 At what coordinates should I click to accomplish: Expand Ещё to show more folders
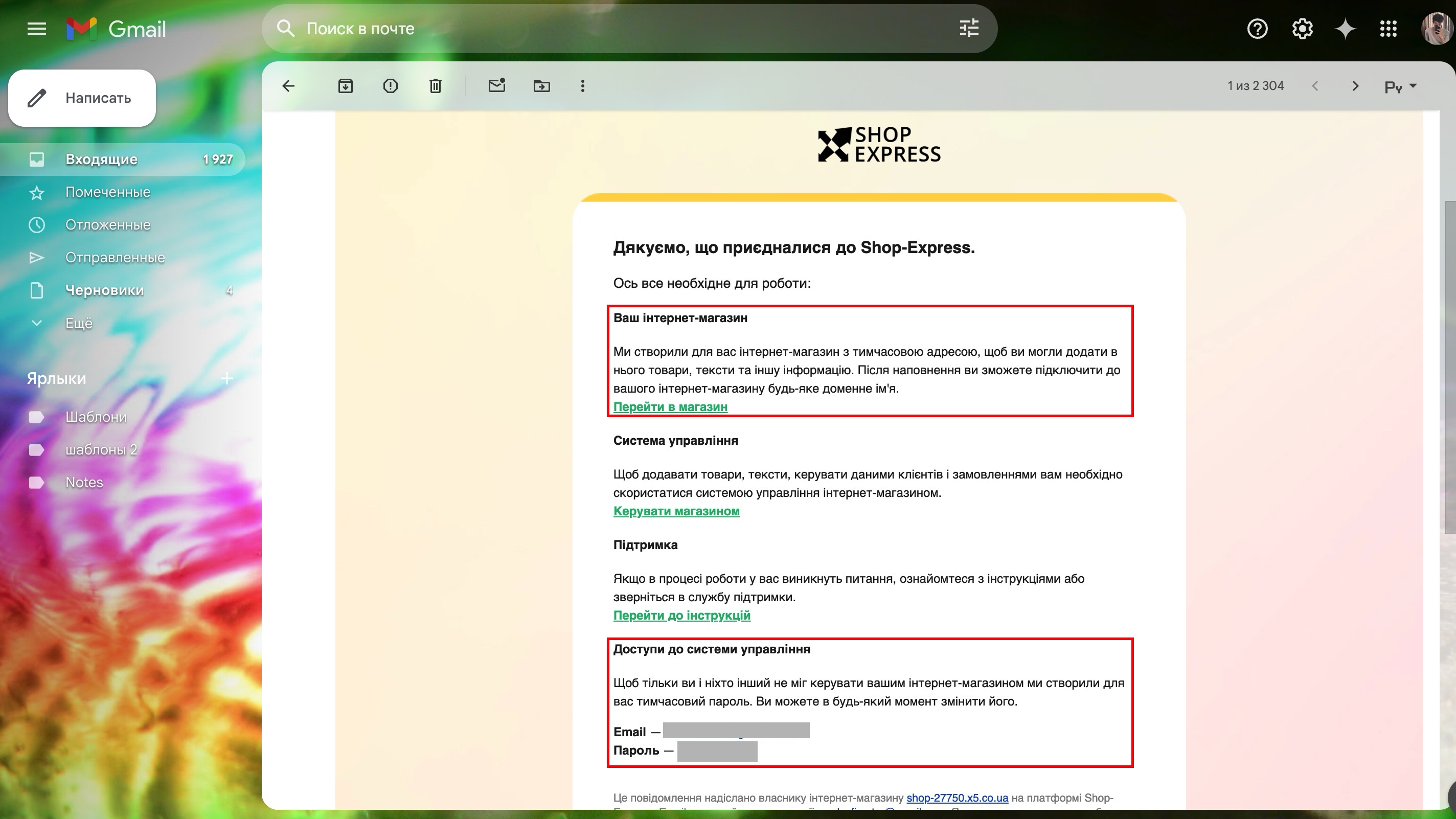tap(123, 323)
